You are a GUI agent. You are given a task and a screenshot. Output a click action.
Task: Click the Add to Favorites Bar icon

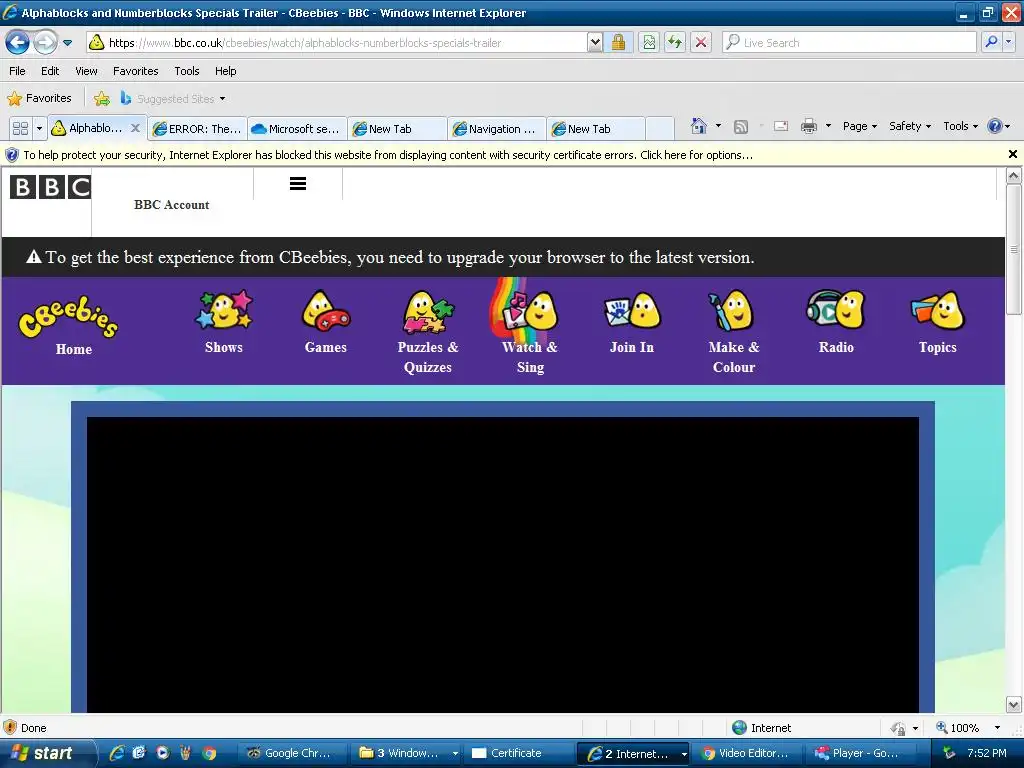pos(102,99)
